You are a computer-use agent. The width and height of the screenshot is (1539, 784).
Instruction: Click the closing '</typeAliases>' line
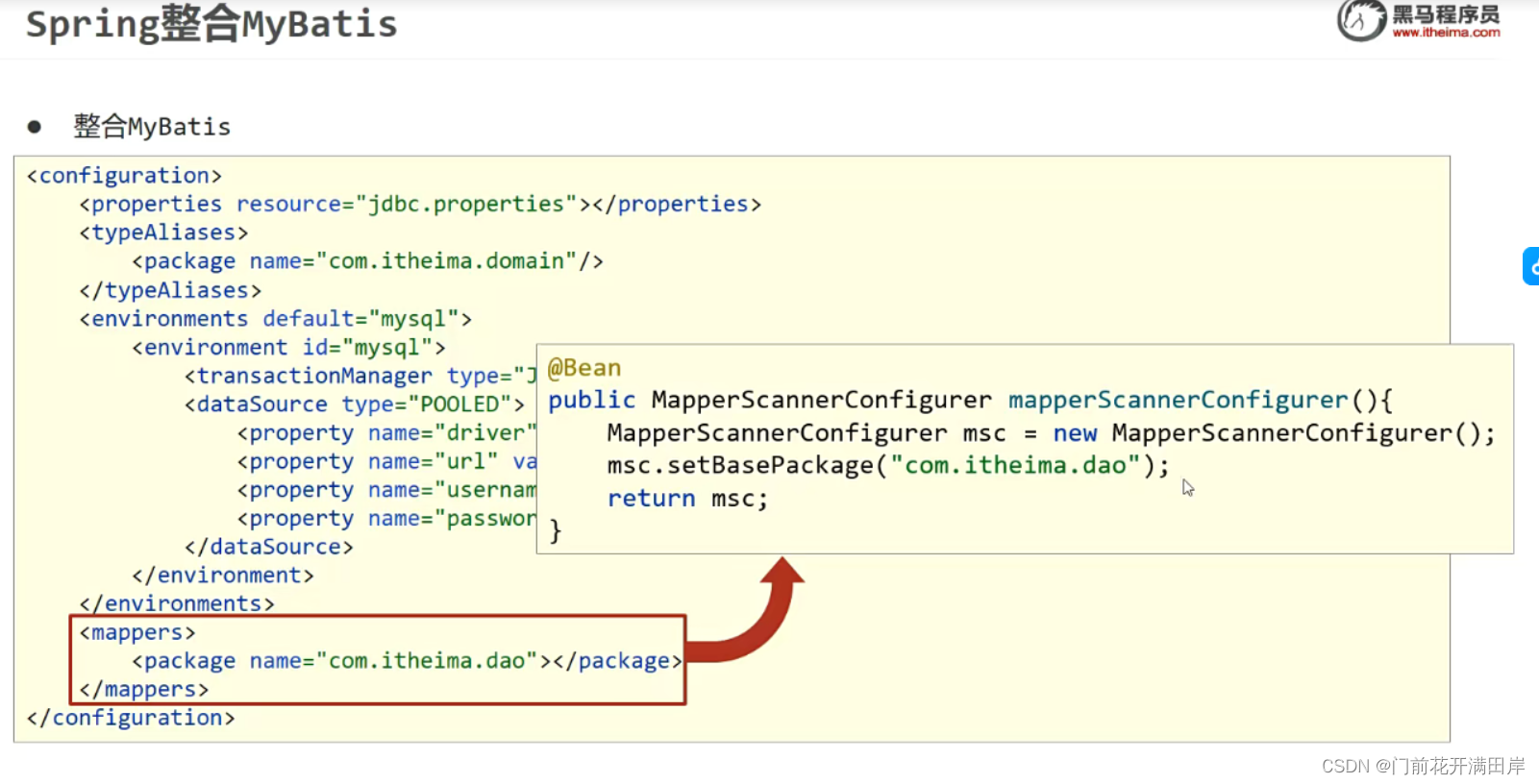[x=170, y=290]
